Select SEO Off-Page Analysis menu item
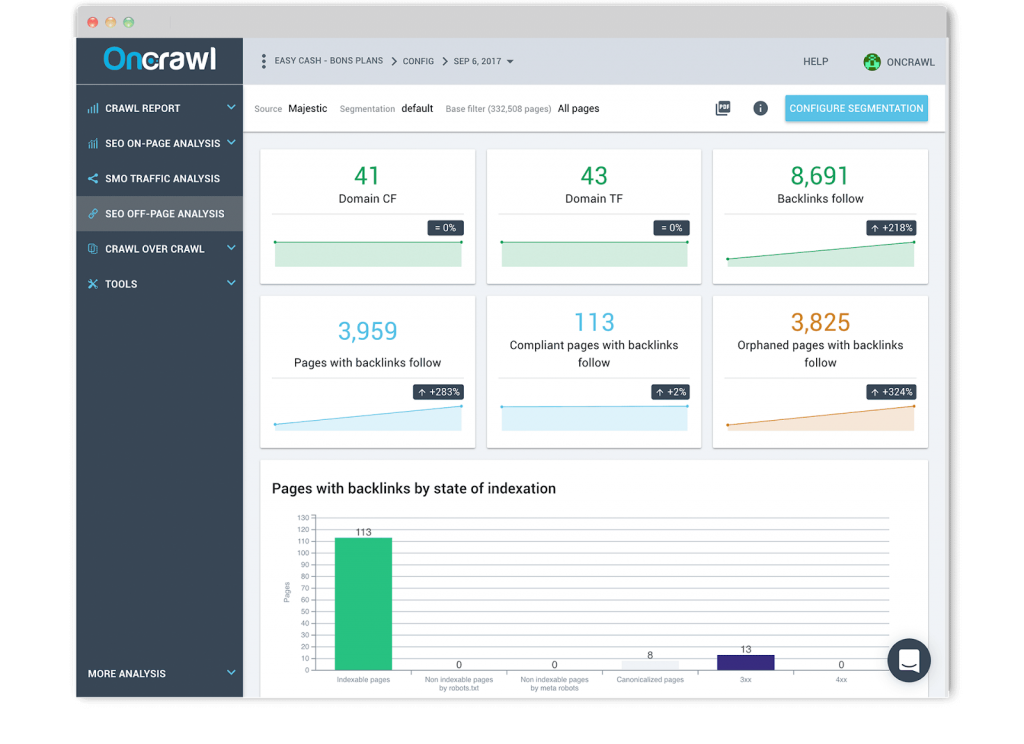The height and width of the screenshot is (744, 1024). (x=164, y=214)
